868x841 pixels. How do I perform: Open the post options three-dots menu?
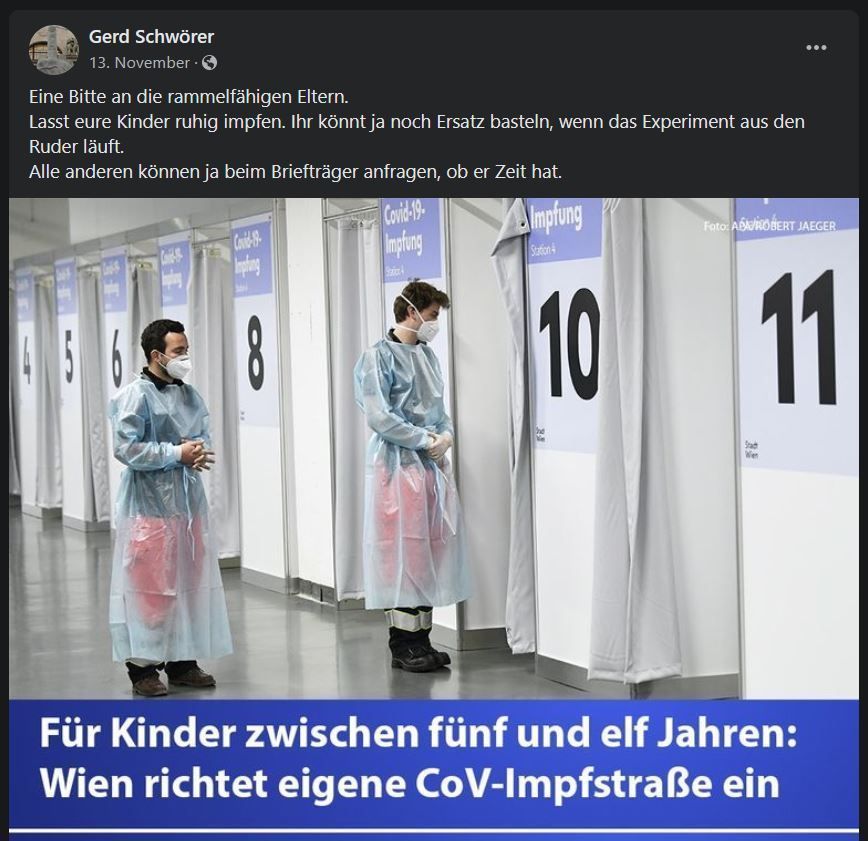coord(816,48)
